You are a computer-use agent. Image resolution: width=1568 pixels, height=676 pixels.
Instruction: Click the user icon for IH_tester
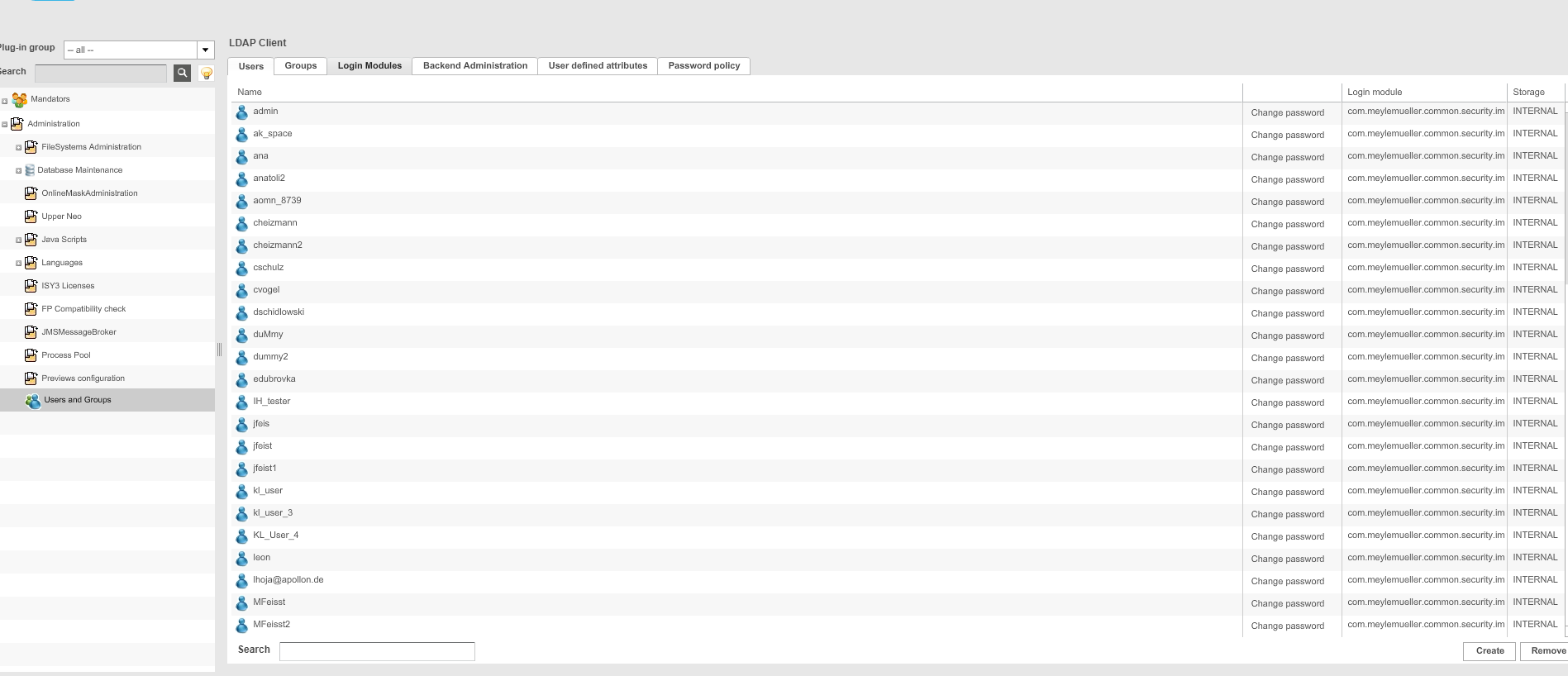point(242,402)
